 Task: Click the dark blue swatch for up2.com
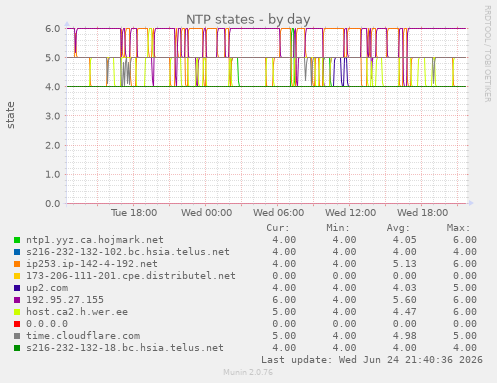[17, 288]
